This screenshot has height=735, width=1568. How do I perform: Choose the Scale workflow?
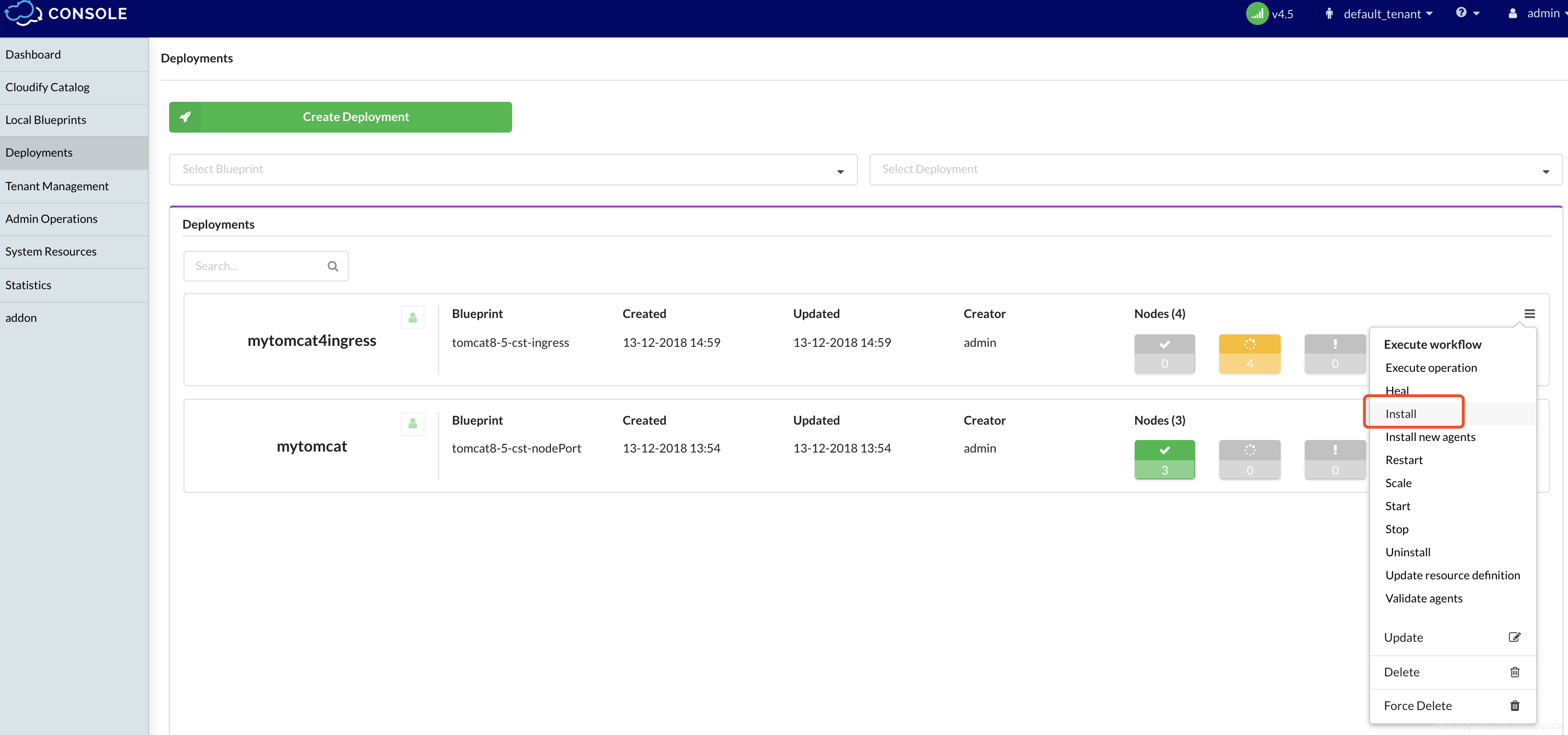1398,483
